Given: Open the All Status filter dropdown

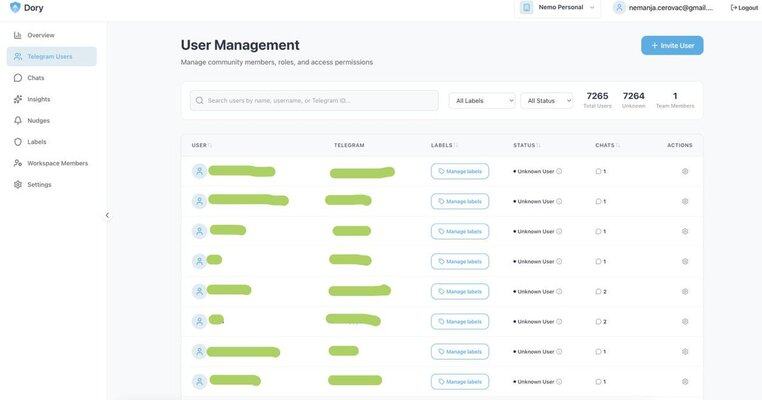Looking at the screenshot, I should (547, 100).
